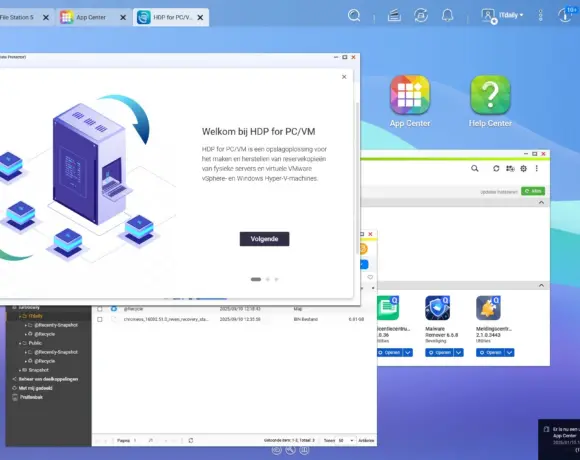Click App Center notification toast at bottom right
This screenshot has height=460, width=580.
[x=559, y=439]
